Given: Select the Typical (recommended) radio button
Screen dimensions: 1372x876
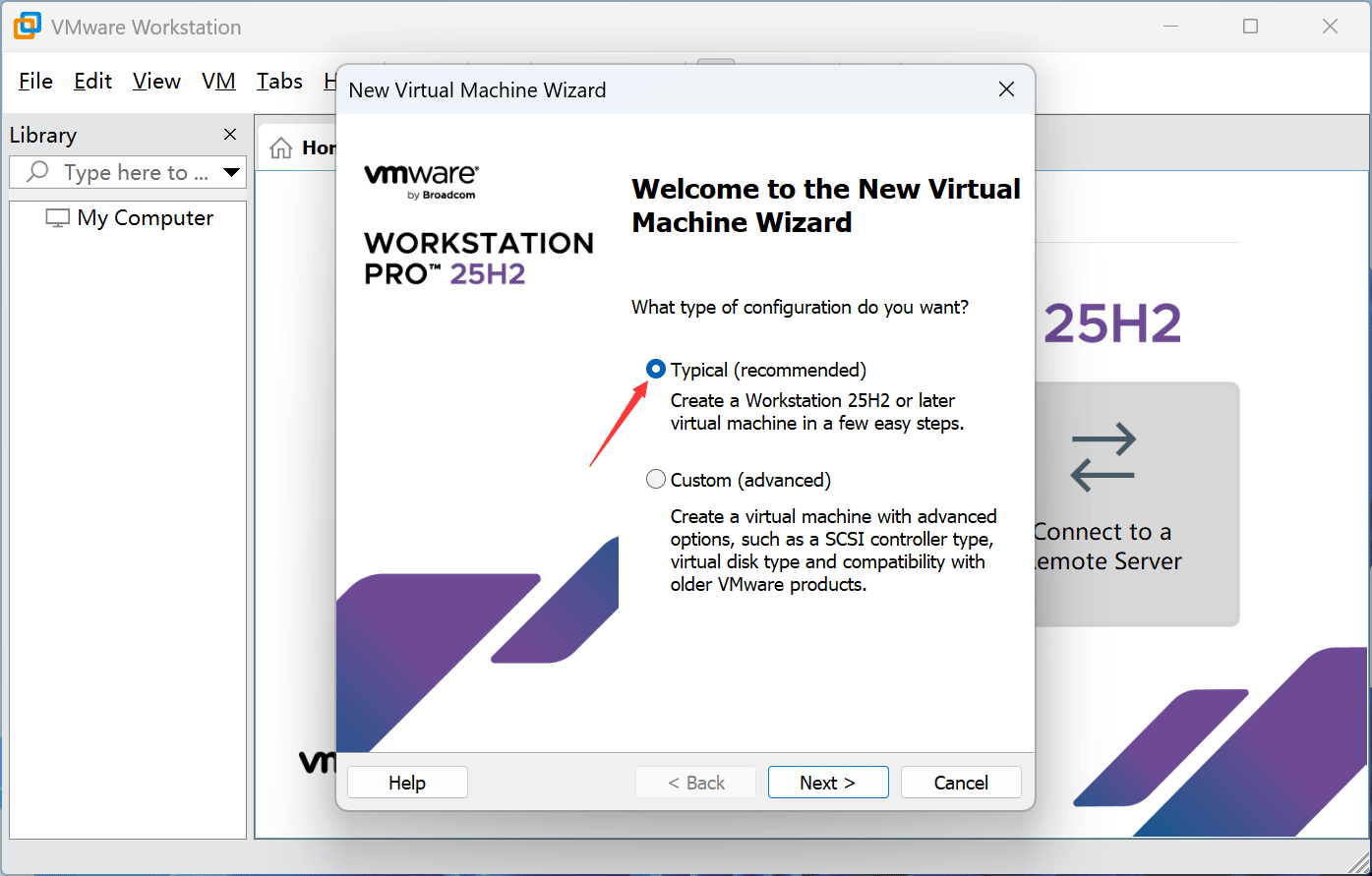Looking at the screenshot, I should [656, 369].
